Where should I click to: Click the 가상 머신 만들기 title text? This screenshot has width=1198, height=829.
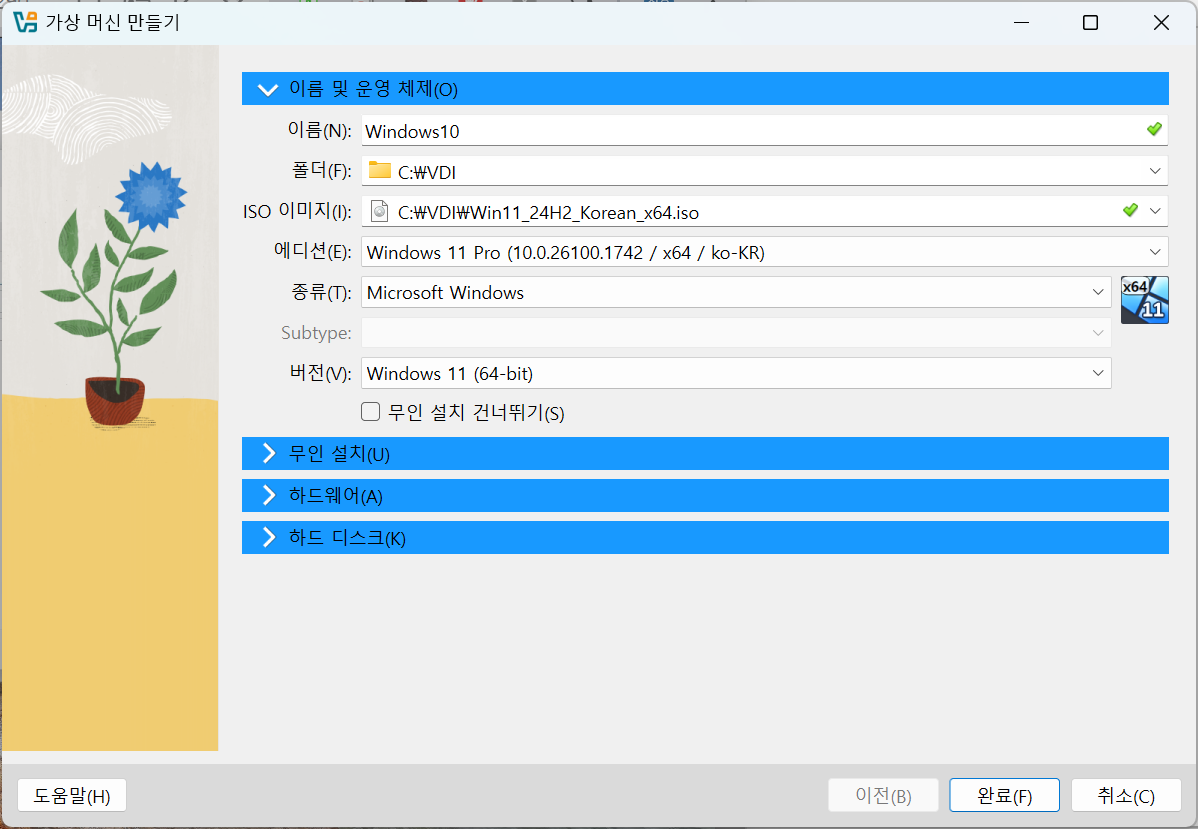pos(112,22)
